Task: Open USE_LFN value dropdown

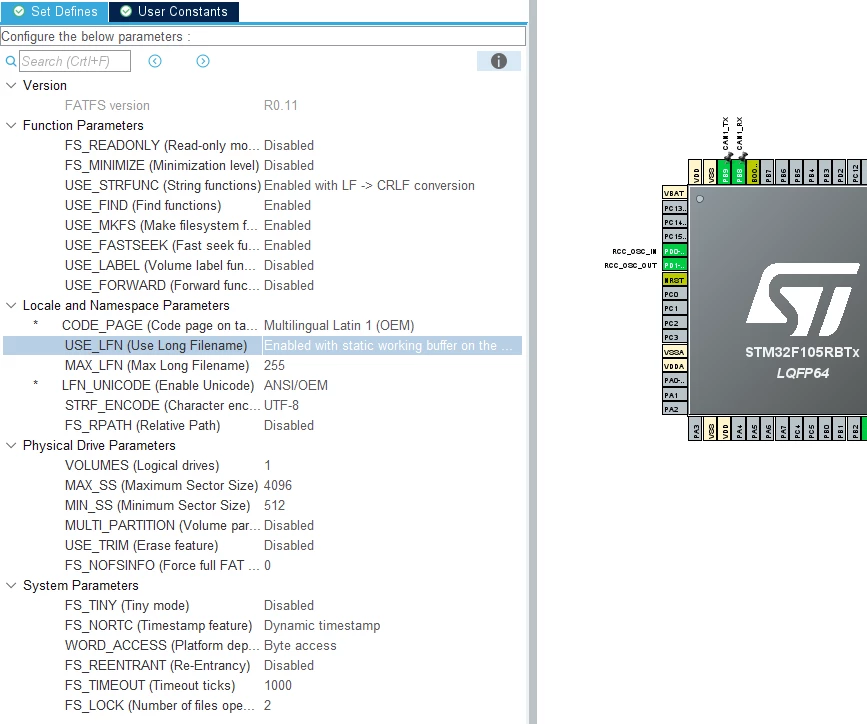Action: [391, 346]
